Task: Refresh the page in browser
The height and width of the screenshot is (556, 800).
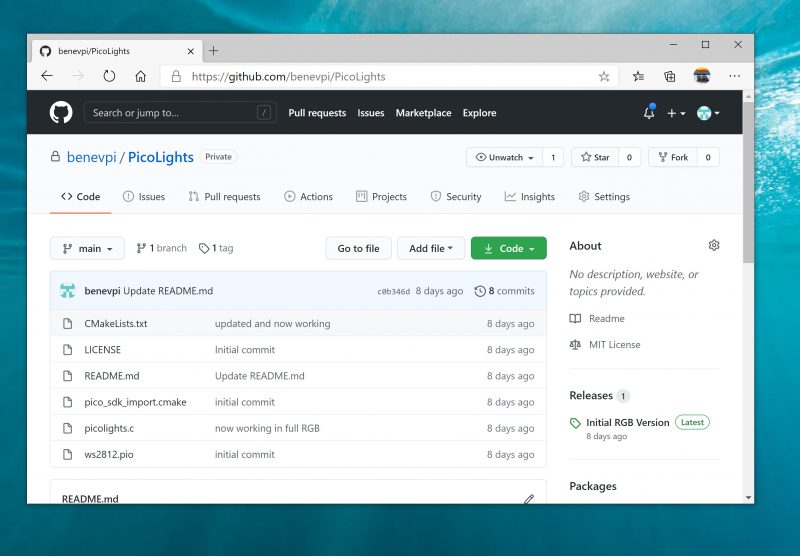Action: click(109, 76)
